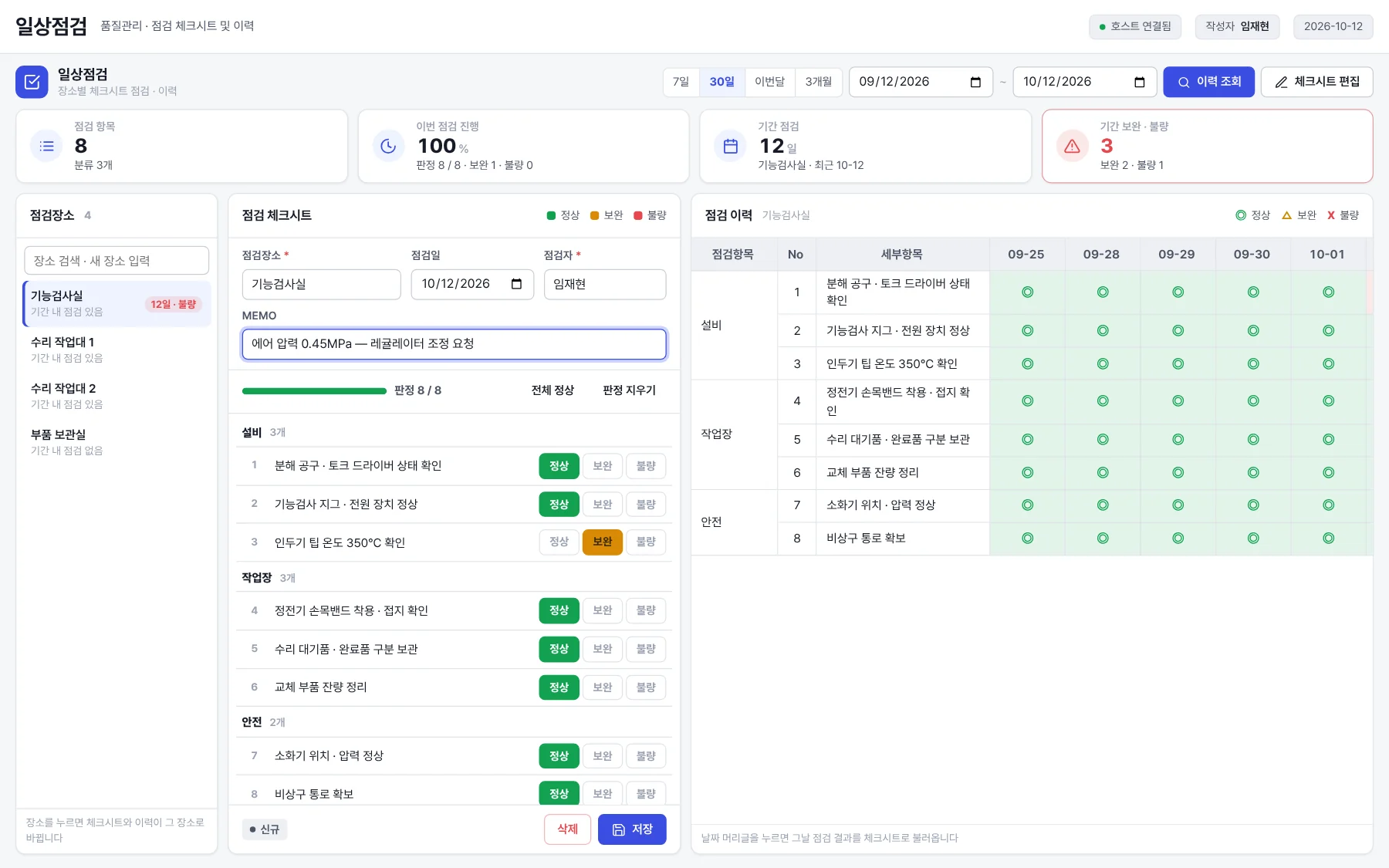Image resolution: width=1389 pixels, height=868 pixels.
Task: Click the 이력 조회 search button
Action: (x=1209, y=82)
